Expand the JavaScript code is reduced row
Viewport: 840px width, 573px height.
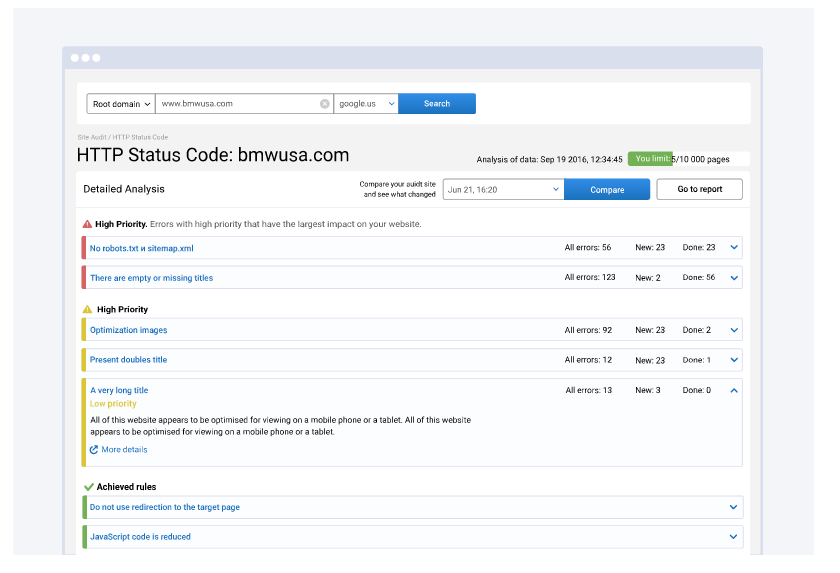tap(733, 537)
